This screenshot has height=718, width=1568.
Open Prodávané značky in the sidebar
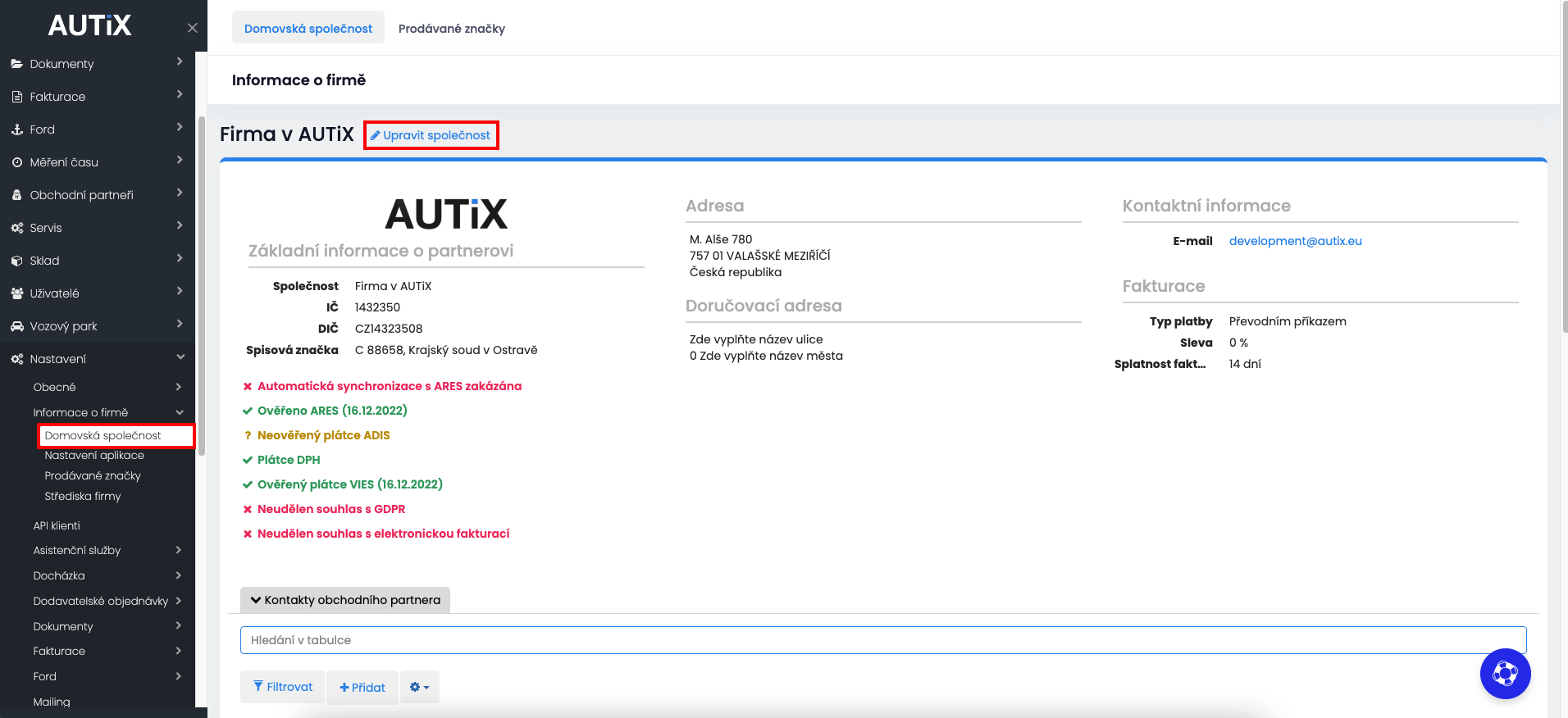tap(93, 476)
